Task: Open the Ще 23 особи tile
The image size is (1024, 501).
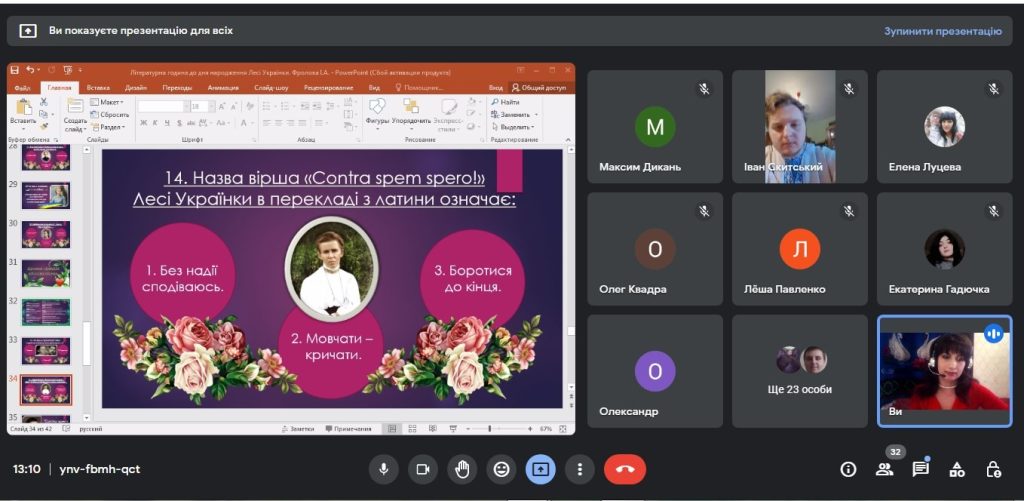Action: 800,370
